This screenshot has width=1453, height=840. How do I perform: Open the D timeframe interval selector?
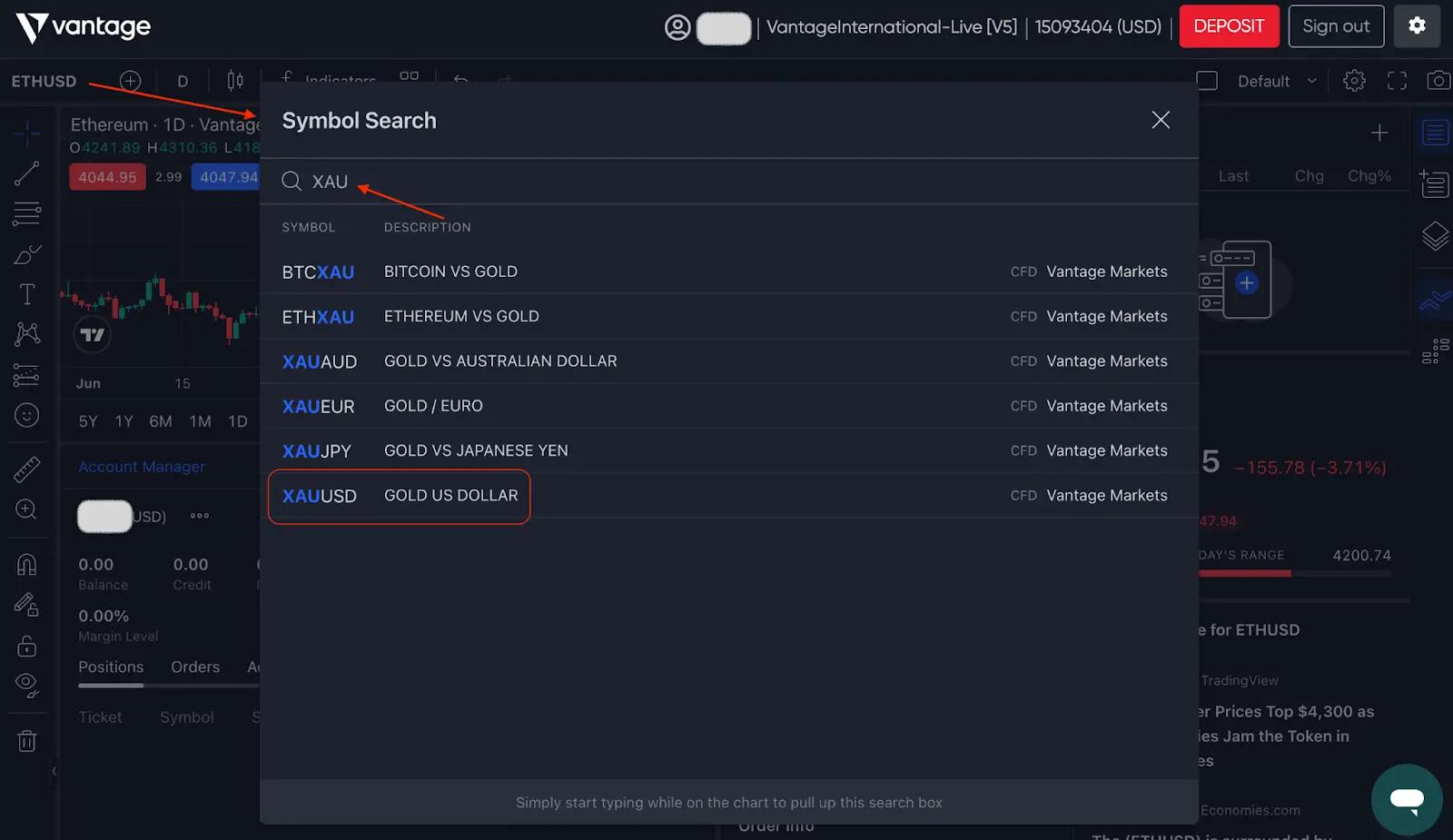pyautogui.click(x=183, y=81)
